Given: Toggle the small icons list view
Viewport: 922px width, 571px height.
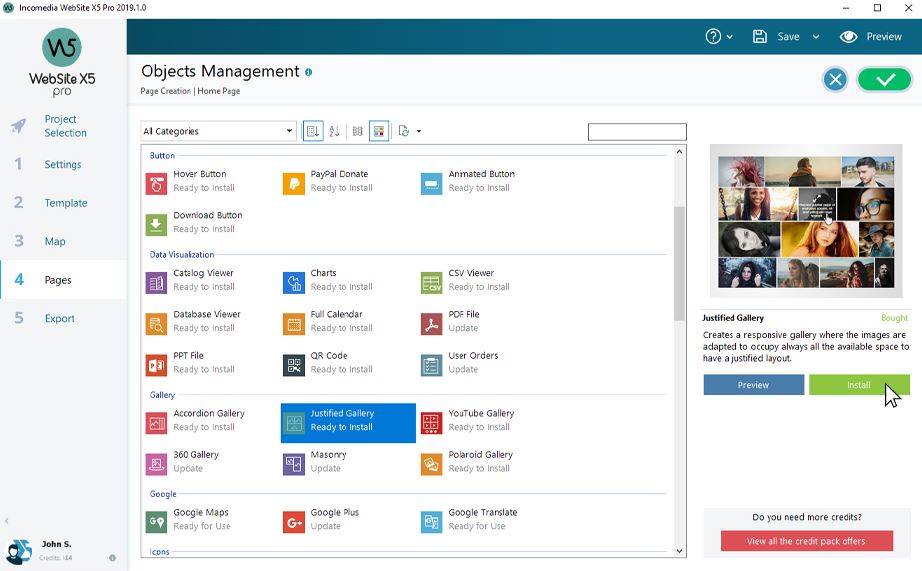Looking at the screenshot, I should coord(358,131).
